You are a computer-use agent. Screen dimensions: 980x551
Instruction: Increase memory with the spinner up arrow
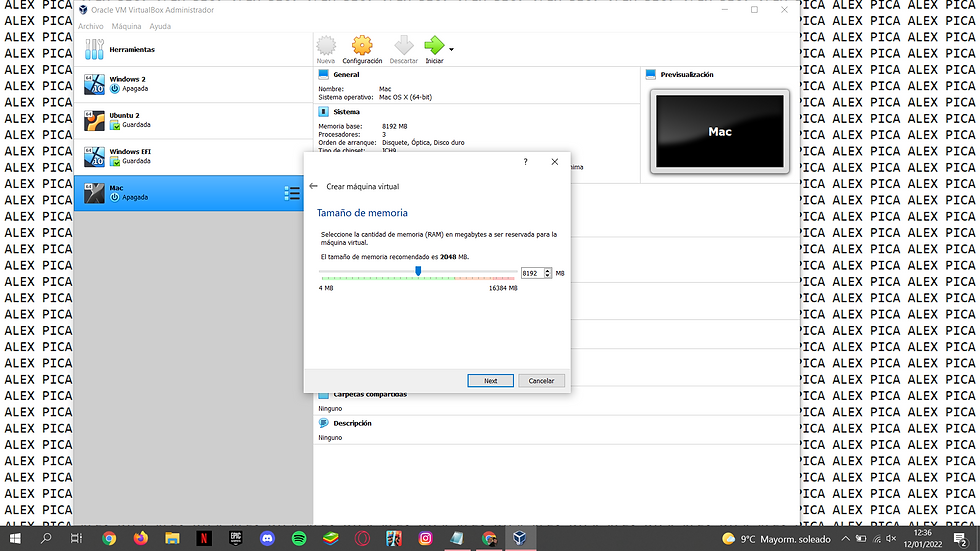coord(548,271)
